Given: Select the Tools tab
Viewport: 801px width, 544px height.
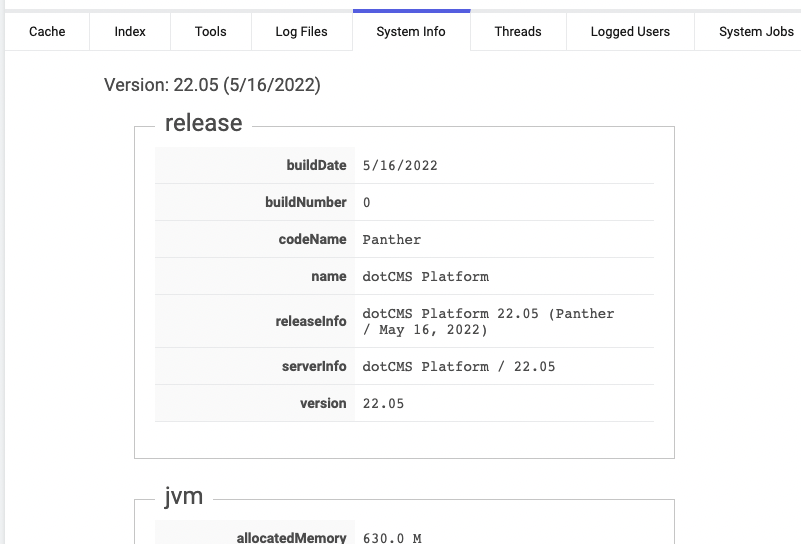Looking at the screenshot, I should click(210, 32).
